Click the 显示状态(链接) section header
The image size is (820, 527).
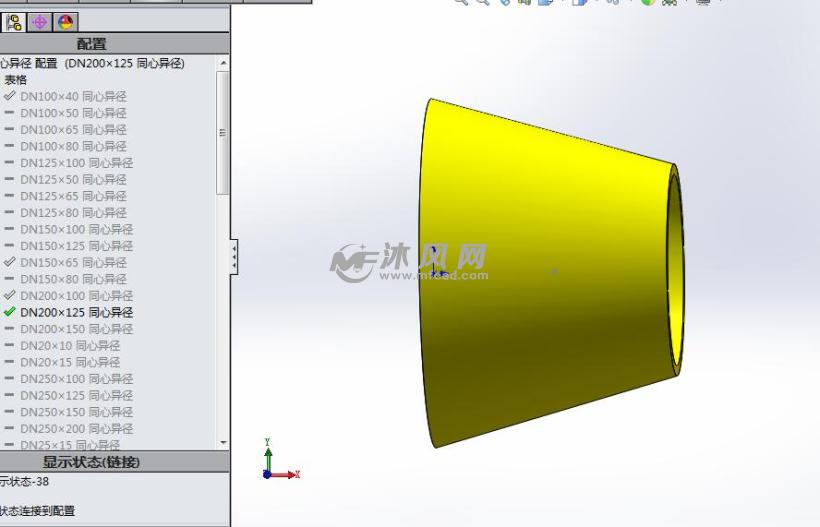92,462
